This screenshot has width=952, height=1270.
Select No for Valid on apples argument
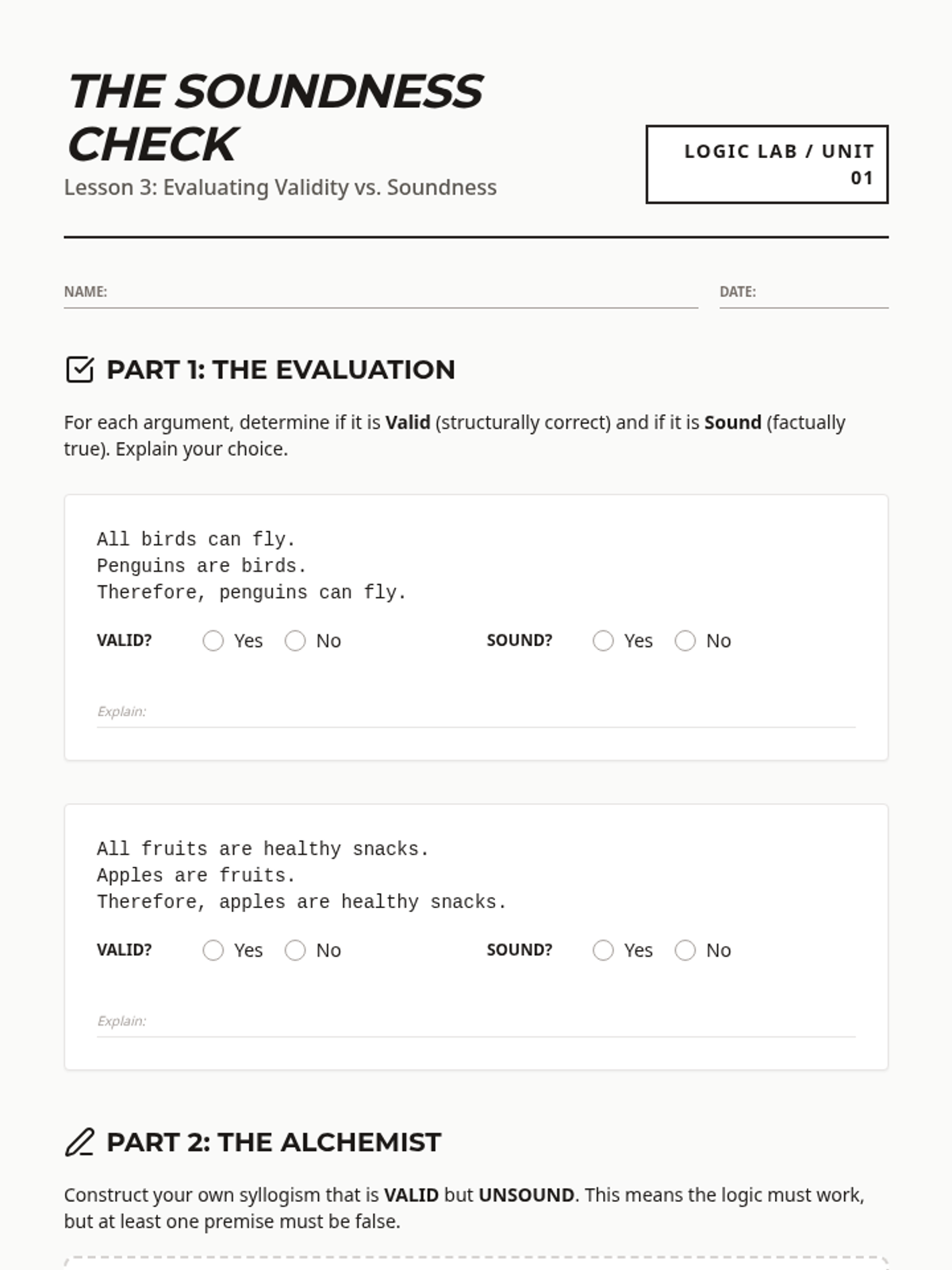click(295, 950)
